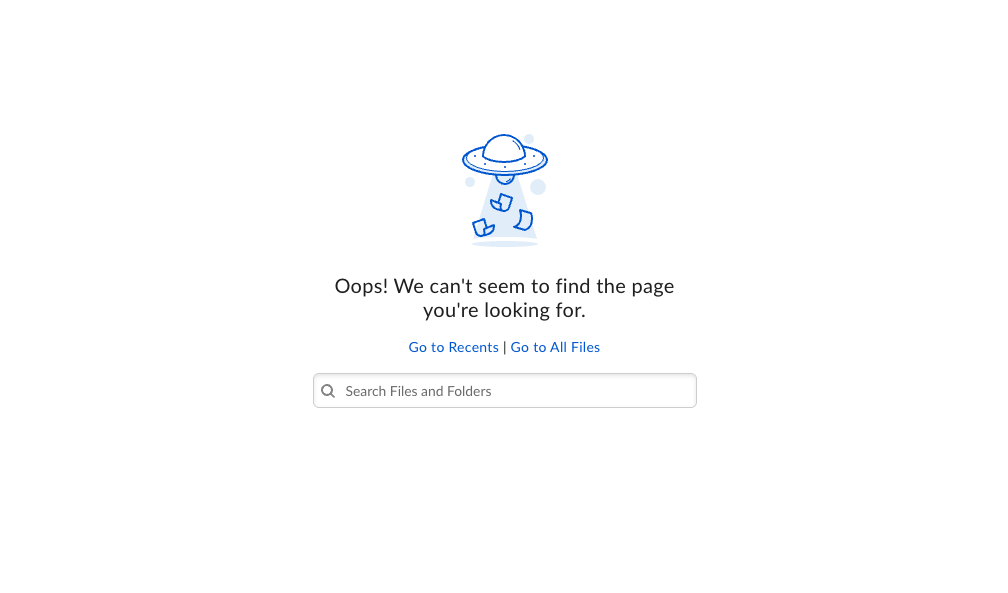Viewport: 1008px width, 593px height.
Task: Click the large pale circle beside beam
Action: coord(538,187)
